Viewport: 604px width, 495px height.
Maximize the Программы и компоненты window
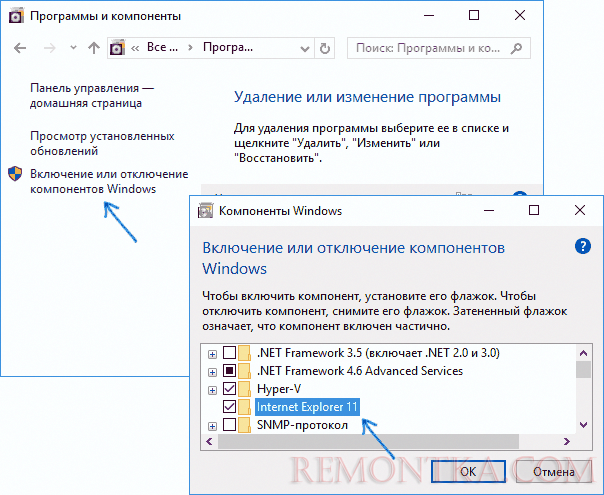474,15
